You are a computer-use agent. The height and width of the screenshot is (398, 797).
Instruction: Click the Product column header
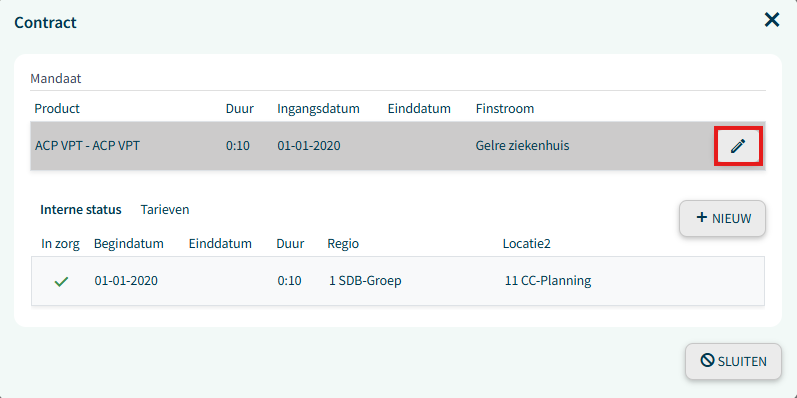(57, 108)
